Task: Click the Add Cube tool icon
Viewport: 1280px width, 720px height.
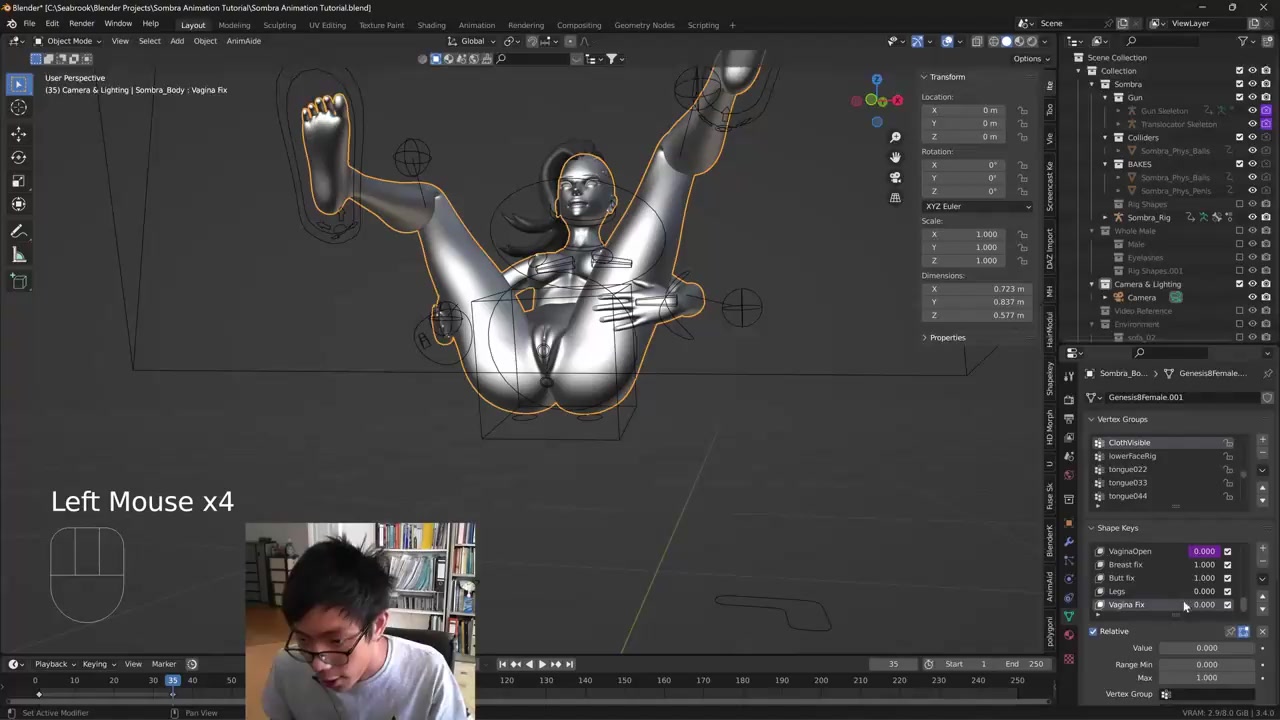Action: [x=18, y=281]
